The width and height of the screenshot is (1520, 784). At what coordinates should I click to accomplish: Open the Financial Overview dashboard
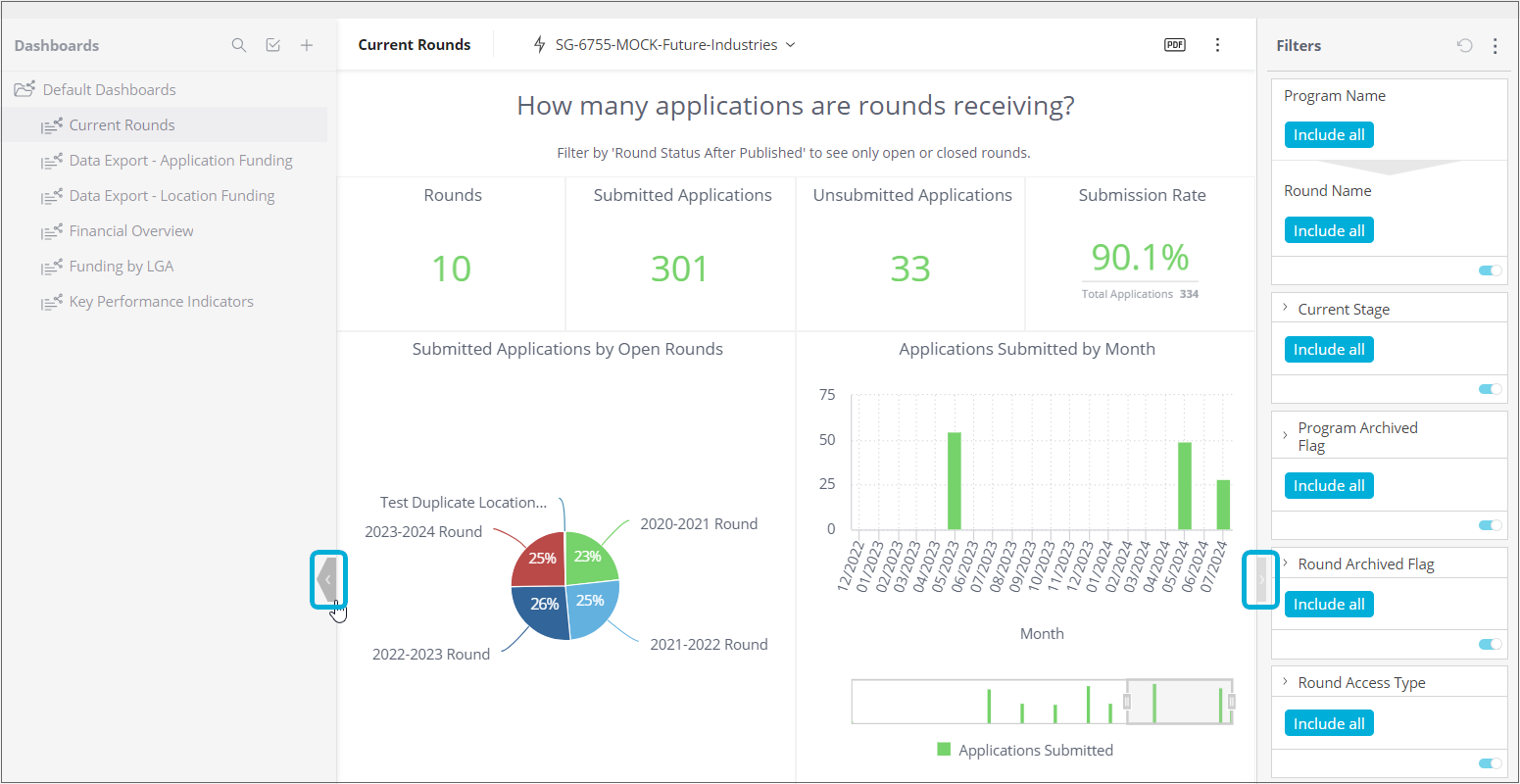[131, 231]
